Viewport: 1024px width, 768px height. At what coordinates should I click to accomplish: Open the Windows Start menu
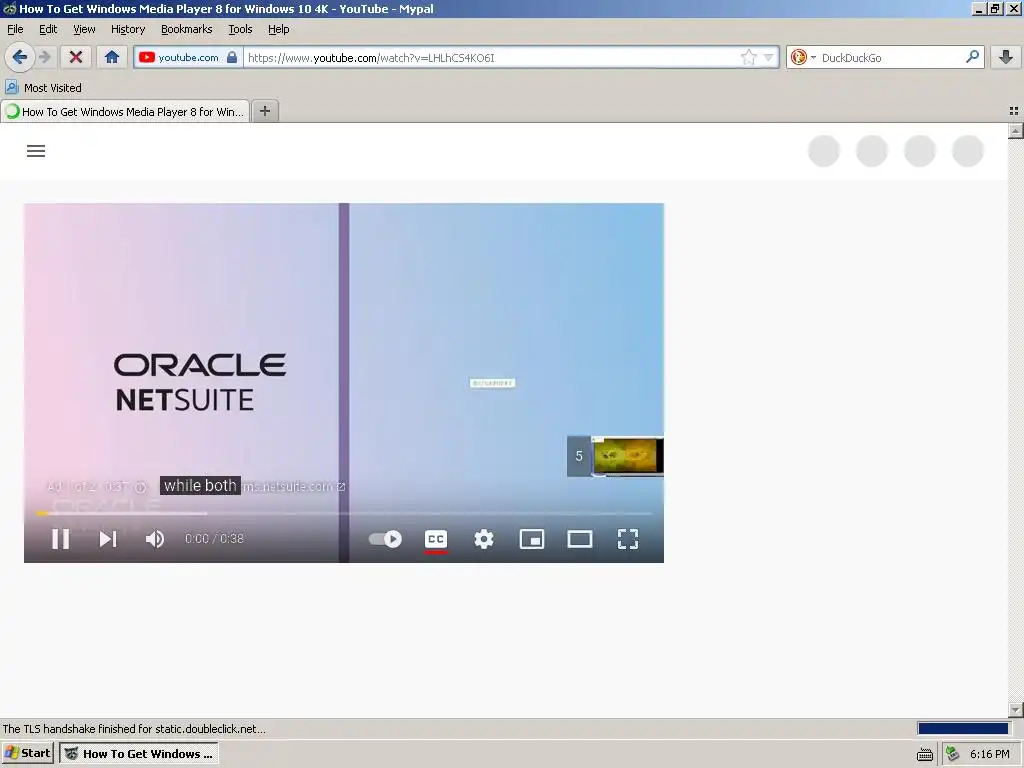click(x=27, y=753)
